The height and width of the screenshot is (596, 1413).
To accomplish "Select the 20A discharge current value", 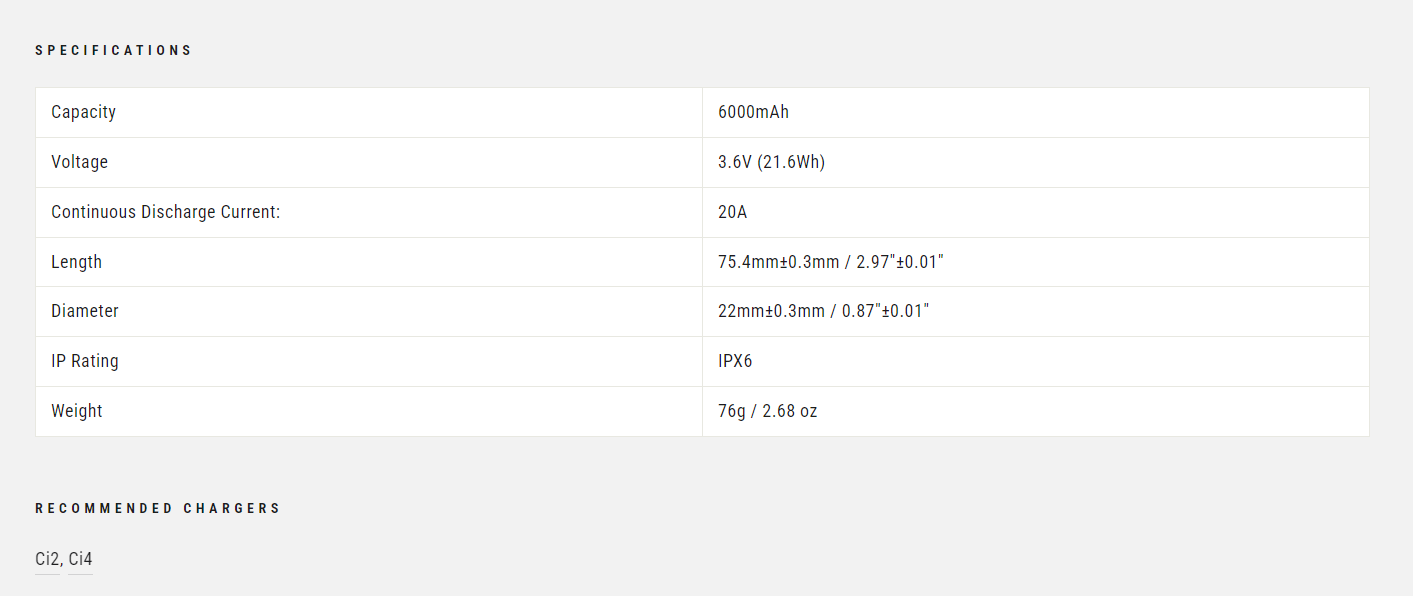I will pyautogui.click(x=732, y=212).
